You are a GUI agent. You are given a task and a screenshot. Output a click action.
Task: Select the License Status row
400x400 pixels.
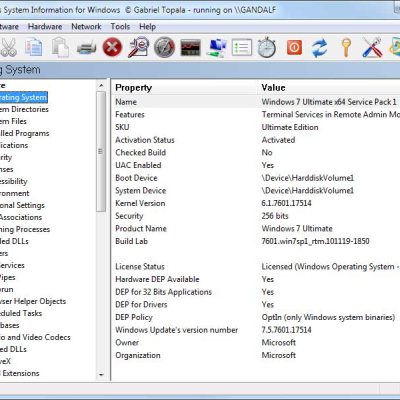click(256, 267)
